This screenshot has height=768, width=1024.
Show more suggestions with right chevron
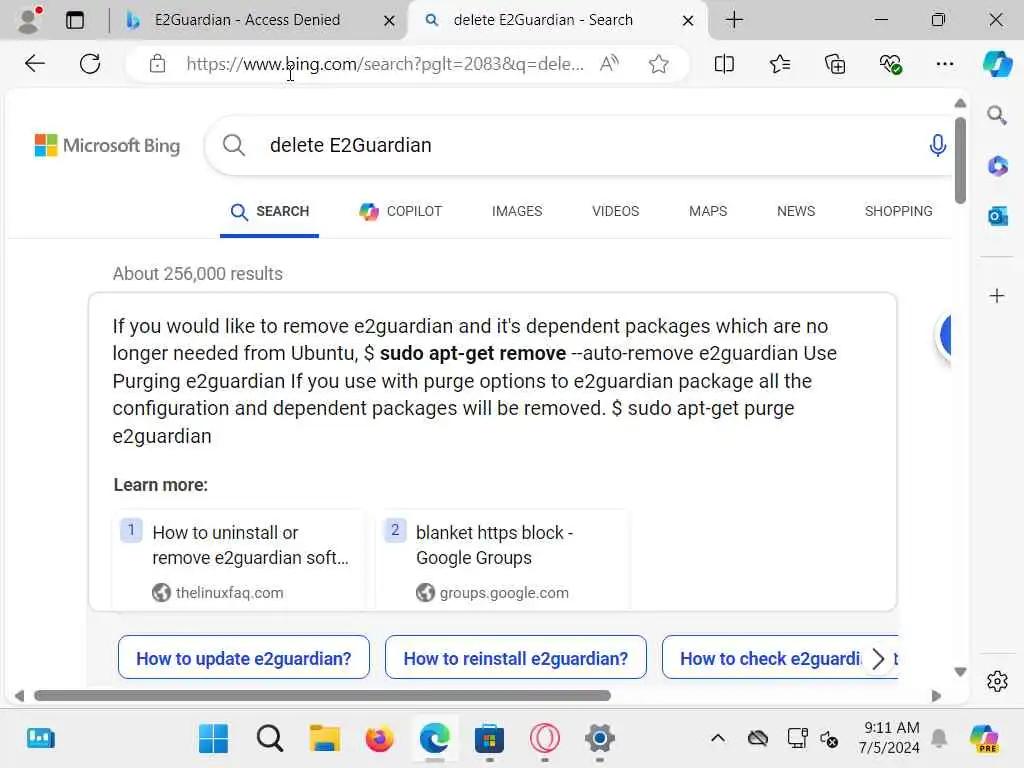878,658
